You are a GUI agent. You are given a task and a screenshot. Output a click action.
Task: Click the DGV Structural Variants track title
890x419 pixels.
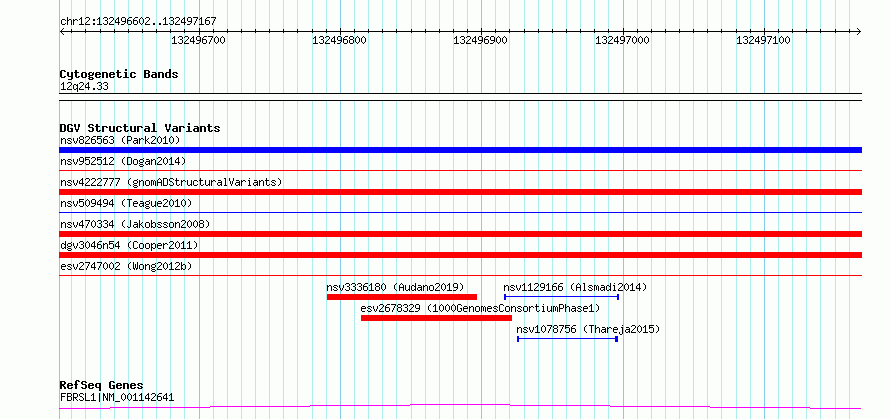click(140, 128)
